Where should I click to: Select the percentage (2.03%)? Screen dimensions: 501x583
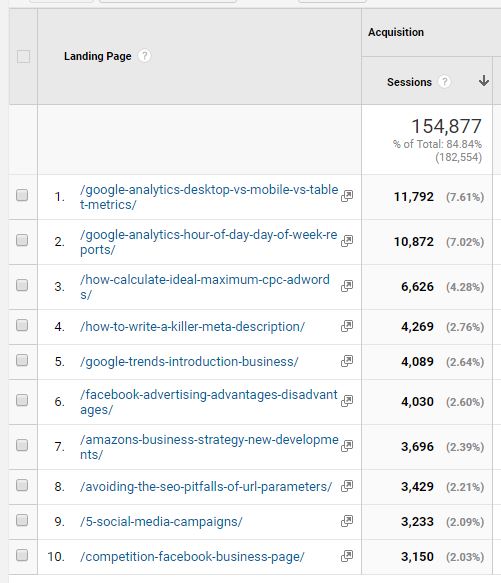coord(465,557)
